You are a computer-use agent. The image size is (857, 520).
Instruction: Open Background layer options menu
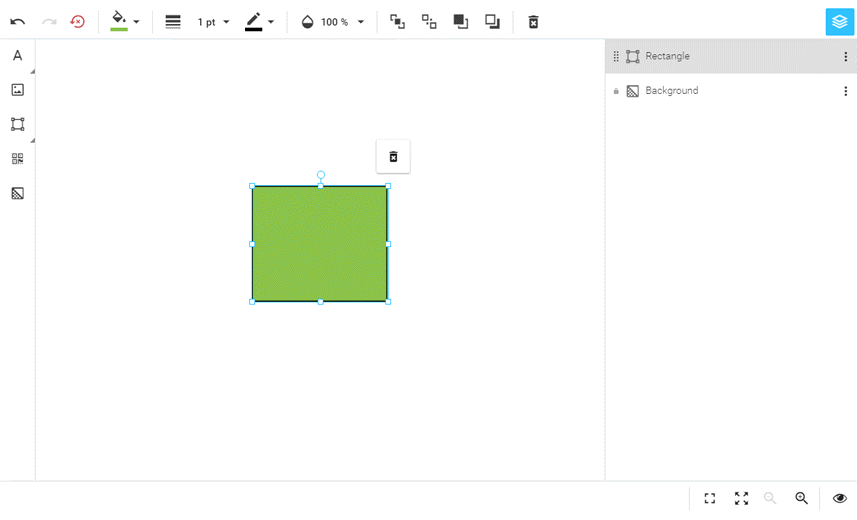846,91
